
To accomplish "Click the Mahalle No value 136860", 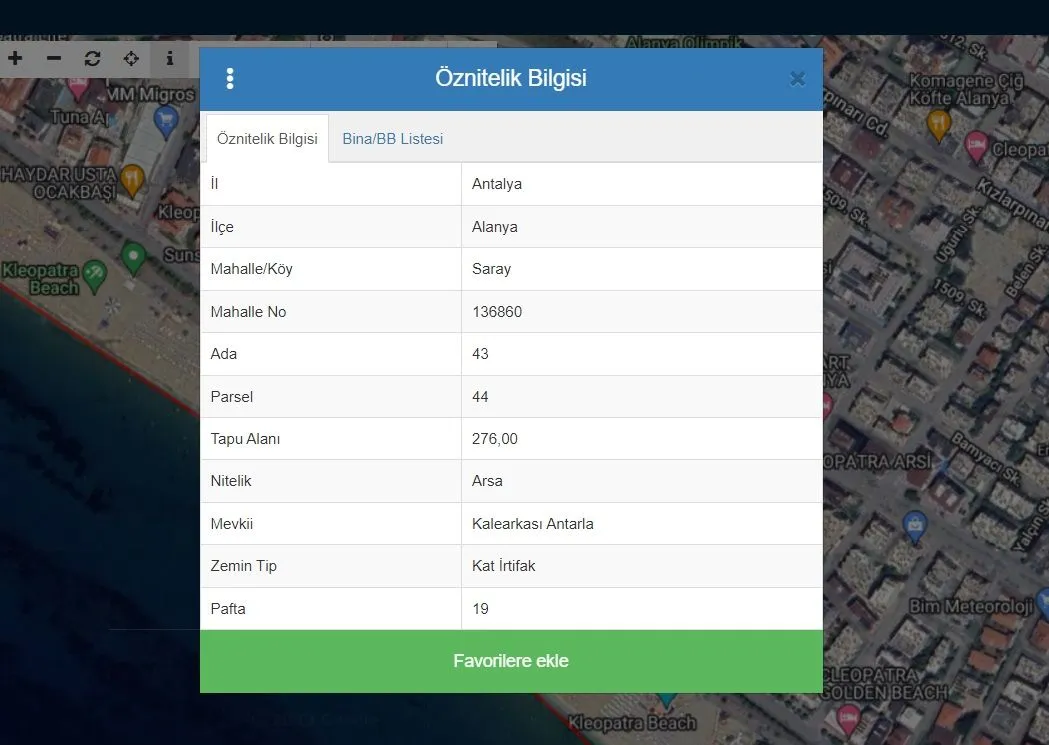I will 497,312.
